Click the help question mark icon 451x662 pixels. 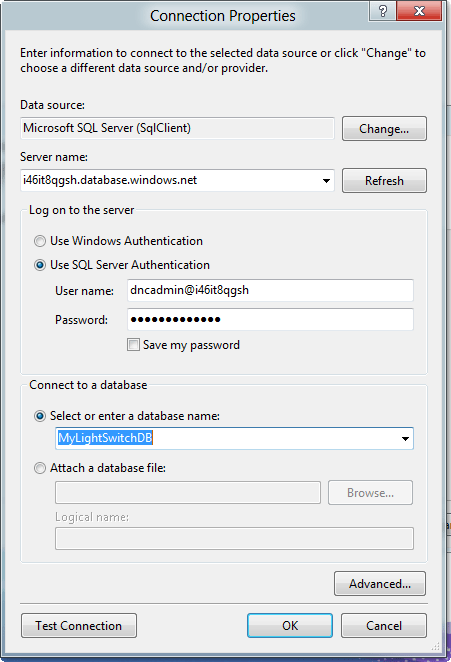(383, 11)
